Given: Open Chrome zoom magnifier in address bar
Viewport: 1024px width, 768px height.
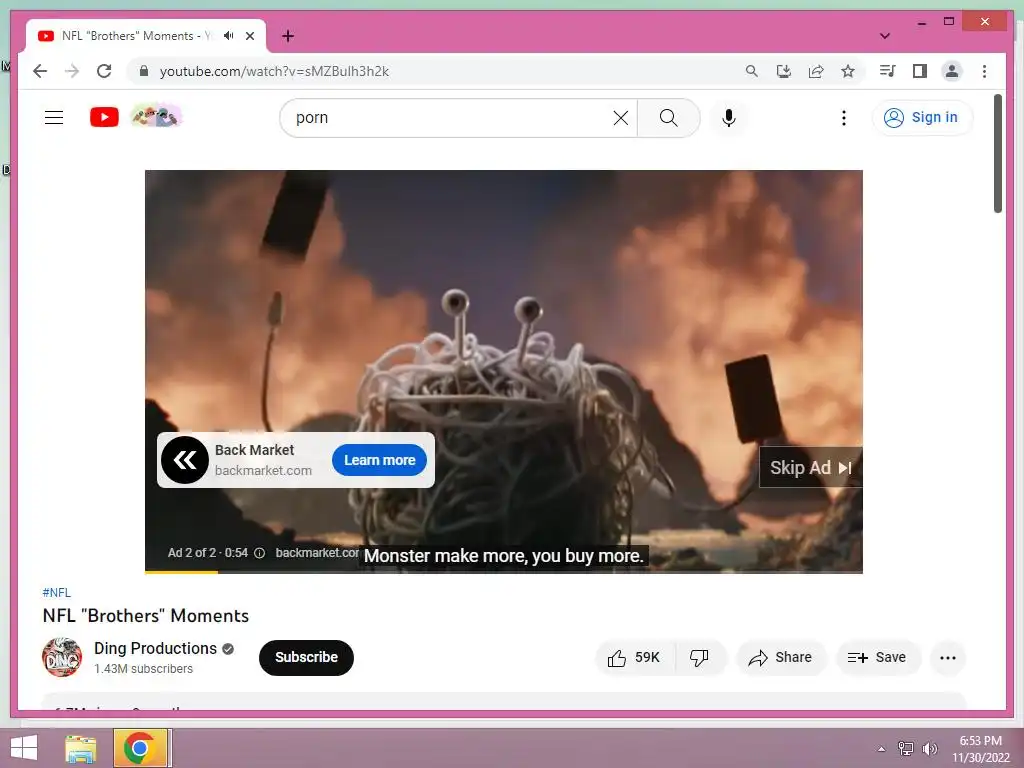Looking at the screenshot, I should [x=752, y=71].
